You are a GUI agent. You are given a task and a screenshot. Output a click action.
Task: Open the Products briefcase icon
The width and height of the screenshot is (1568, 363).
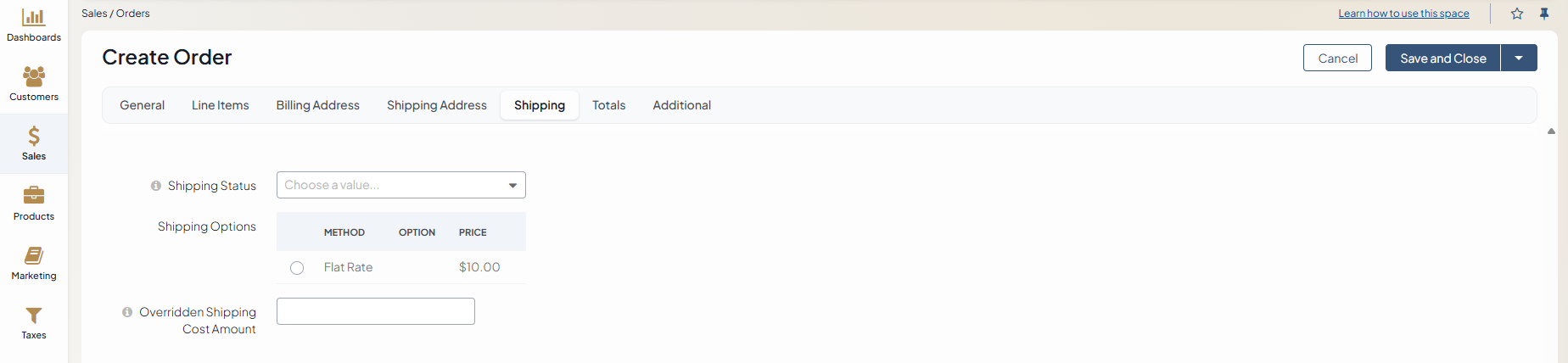pyautogui.click(x=34, y=196)
